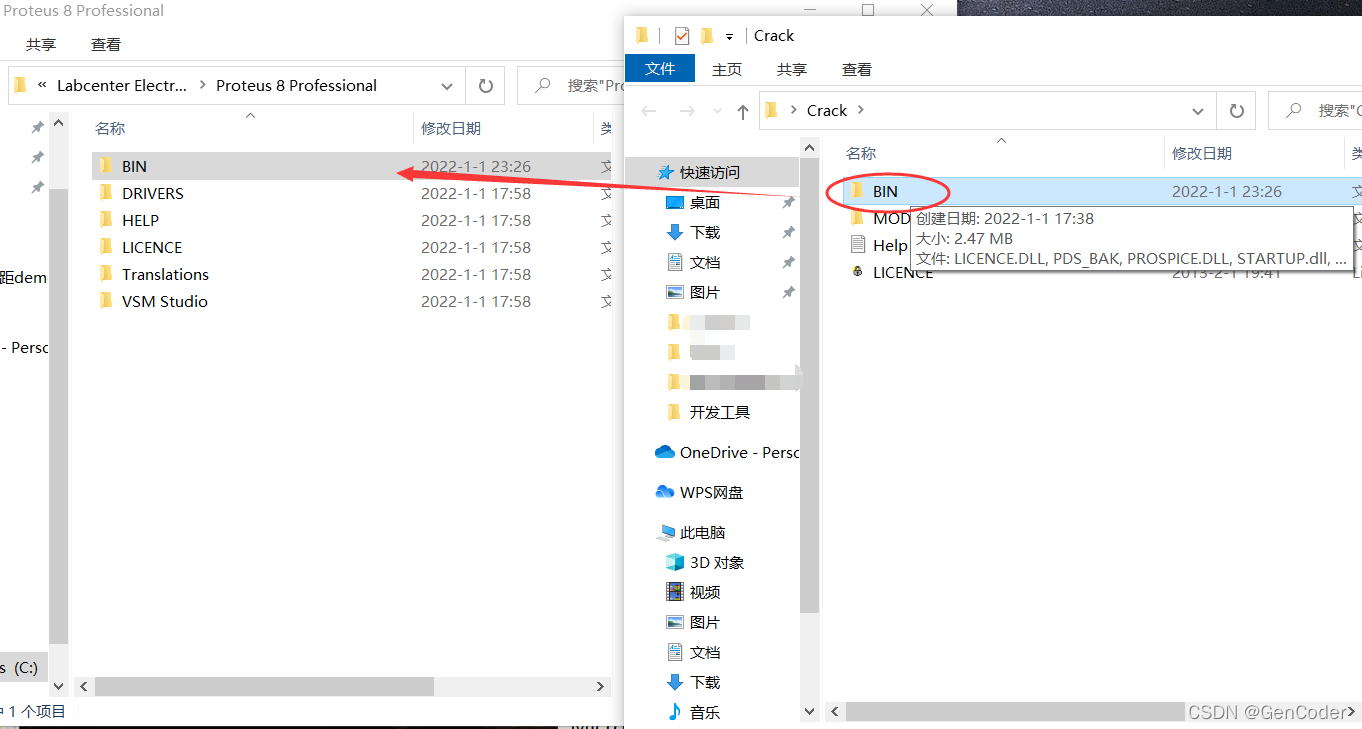Click the Labcenter Electr... breadcrumb

pyautogui.click(x=122, y=85)
